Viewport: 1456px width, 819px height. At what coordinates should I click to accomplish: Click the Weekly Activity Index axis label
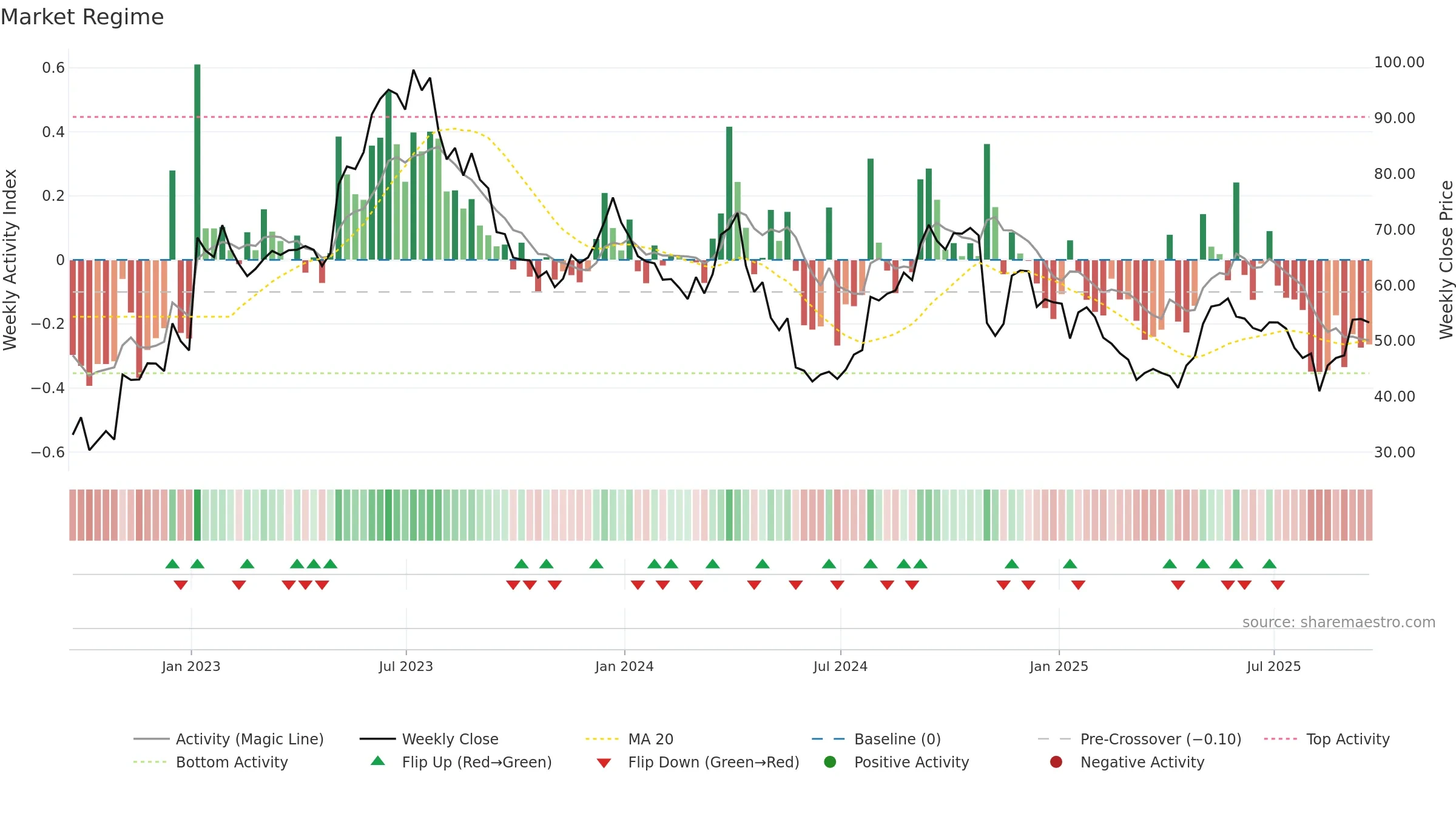(10, 260)
